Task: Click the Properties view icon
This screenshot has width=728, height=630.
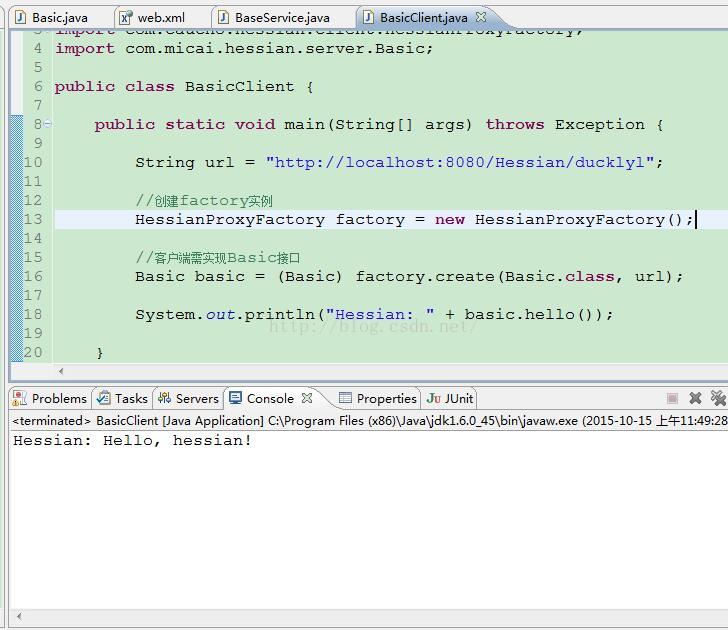Action: (x=345, y=398)
